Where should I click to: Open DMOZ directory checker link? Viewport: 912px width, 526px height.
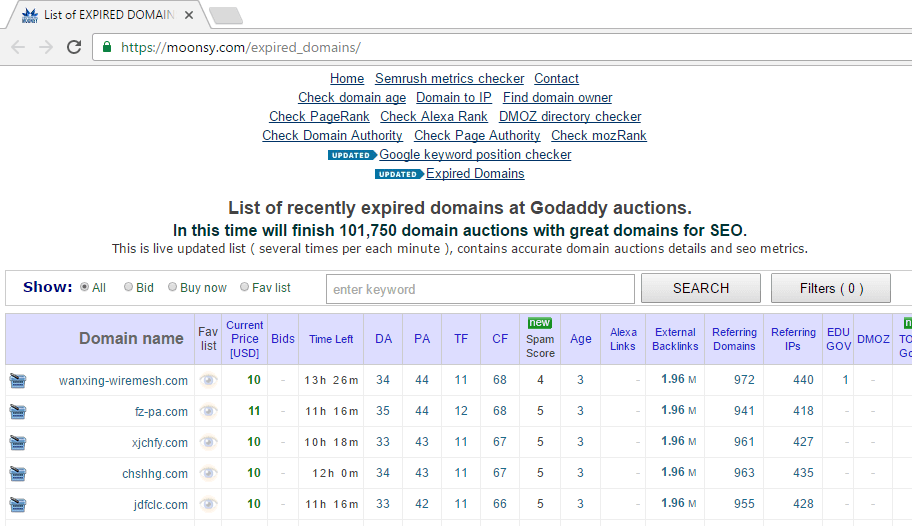click(570, 116)
